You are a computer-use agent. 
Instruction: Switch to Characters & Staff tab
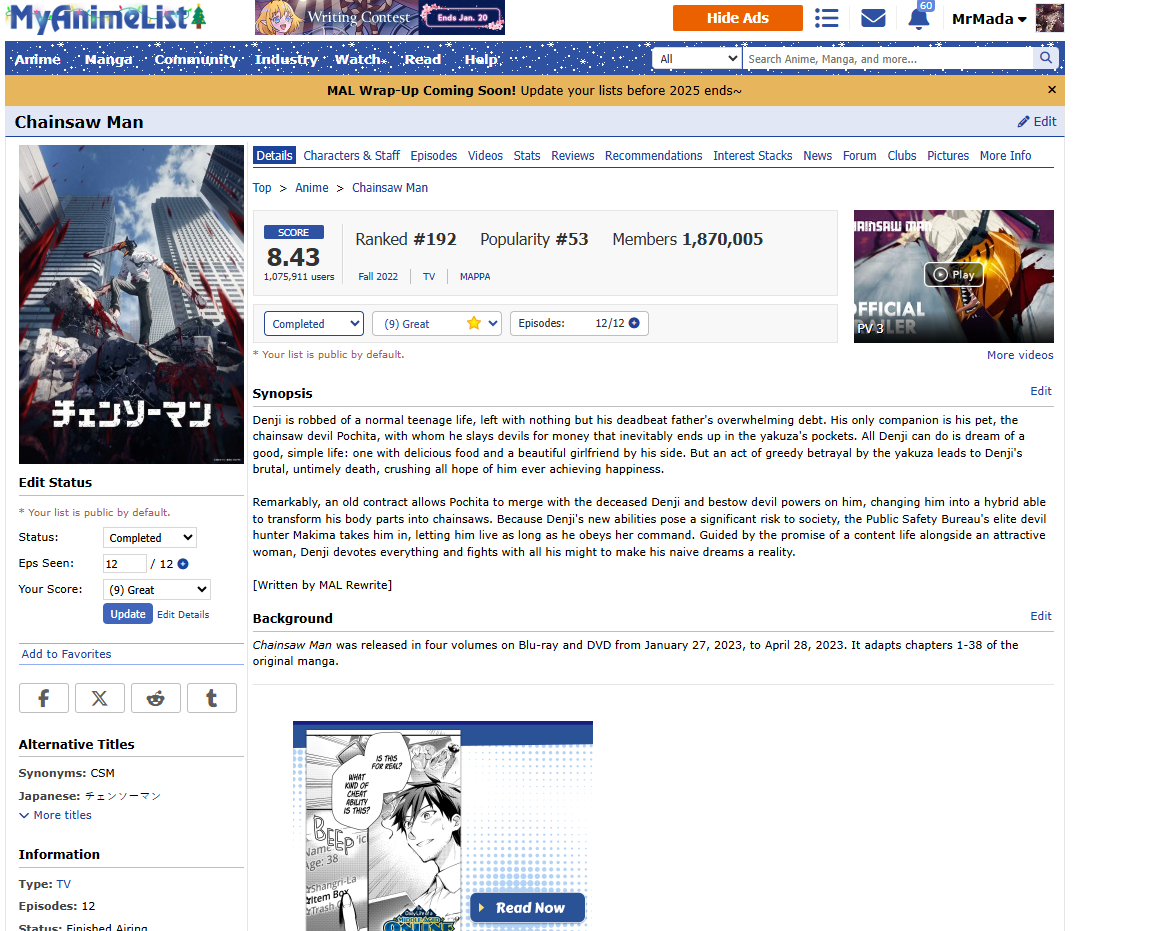351,155
